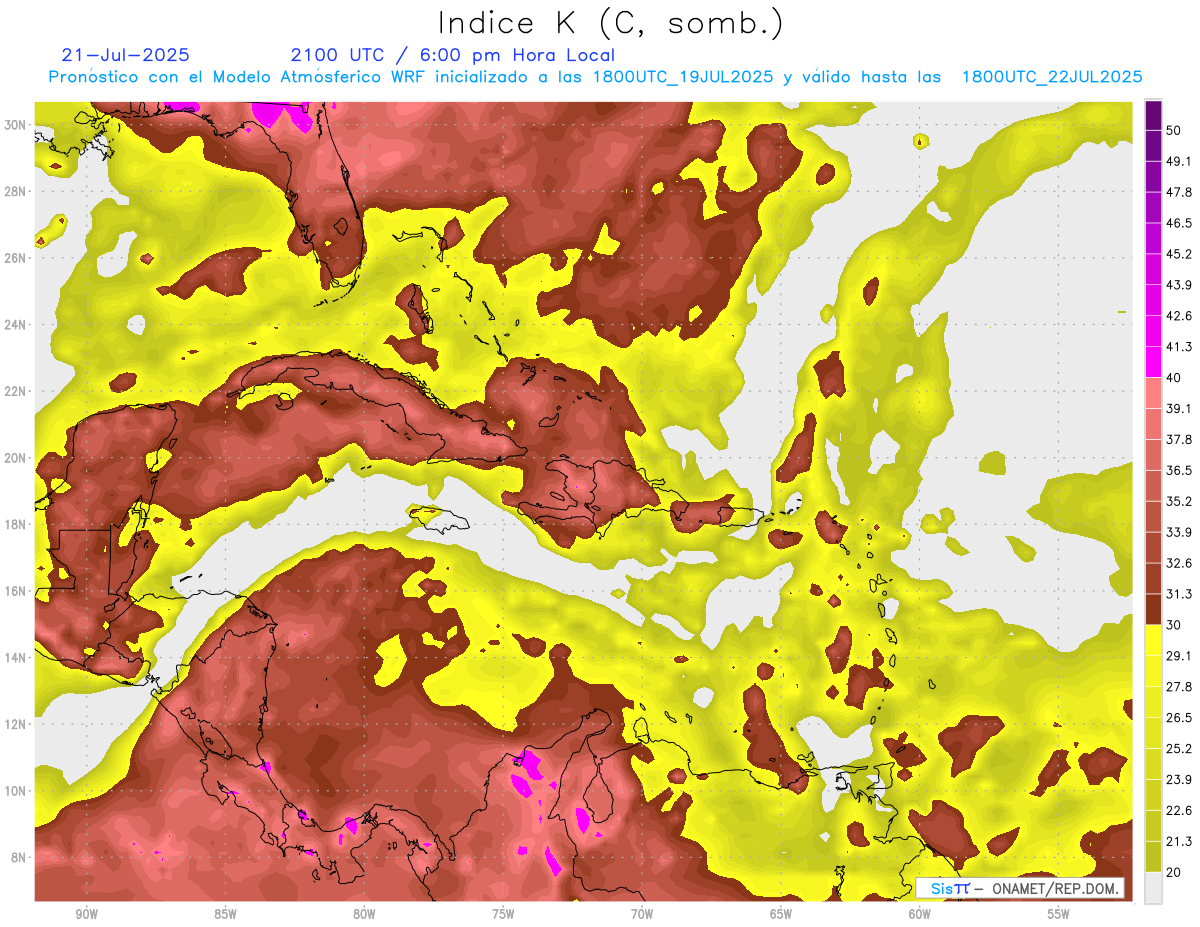
Task: Click the 18N latitude axis label
Action: click(17, 524)
